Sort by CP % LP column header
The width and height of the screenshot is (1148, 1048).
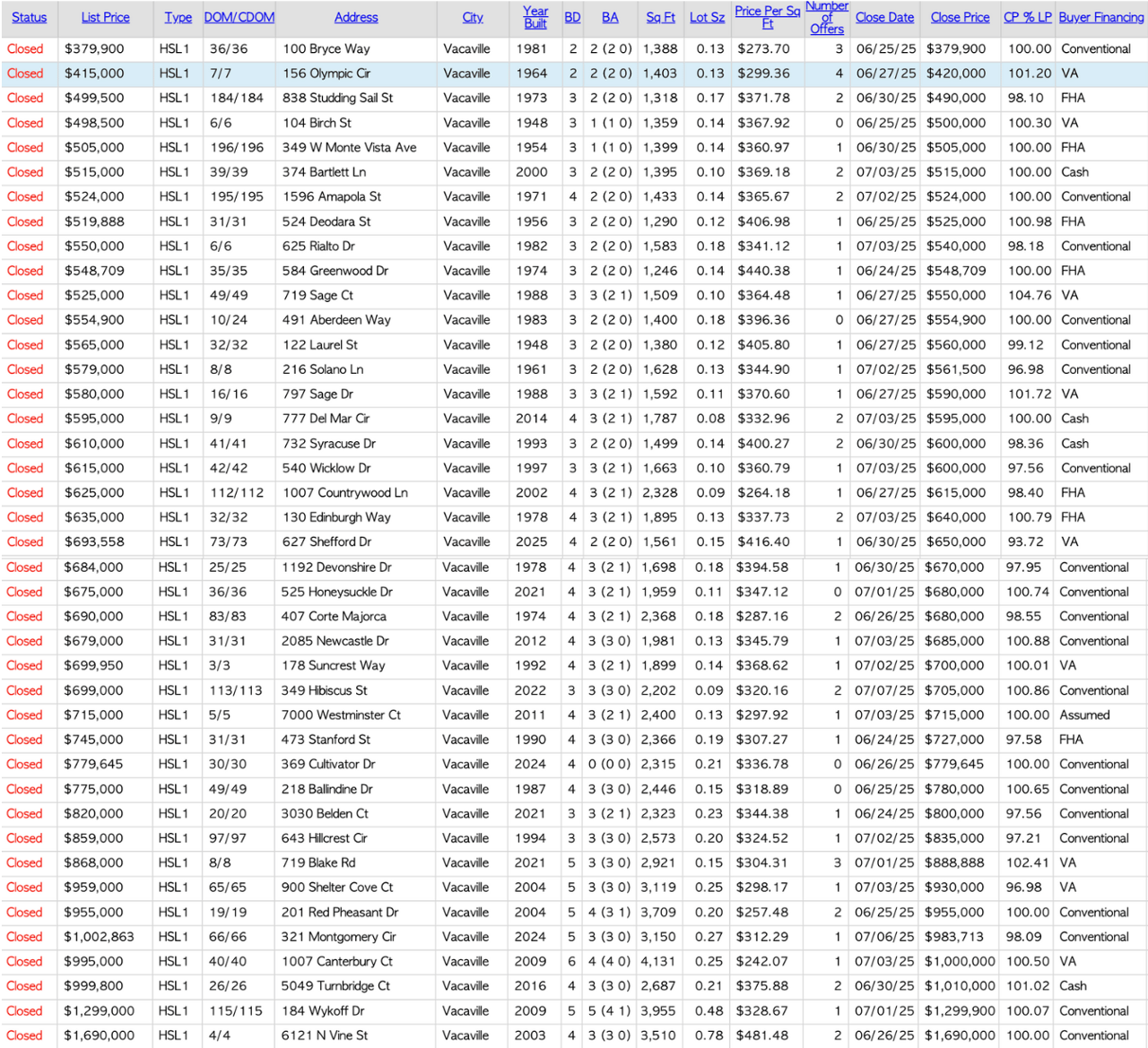[x=1027, y=17]
